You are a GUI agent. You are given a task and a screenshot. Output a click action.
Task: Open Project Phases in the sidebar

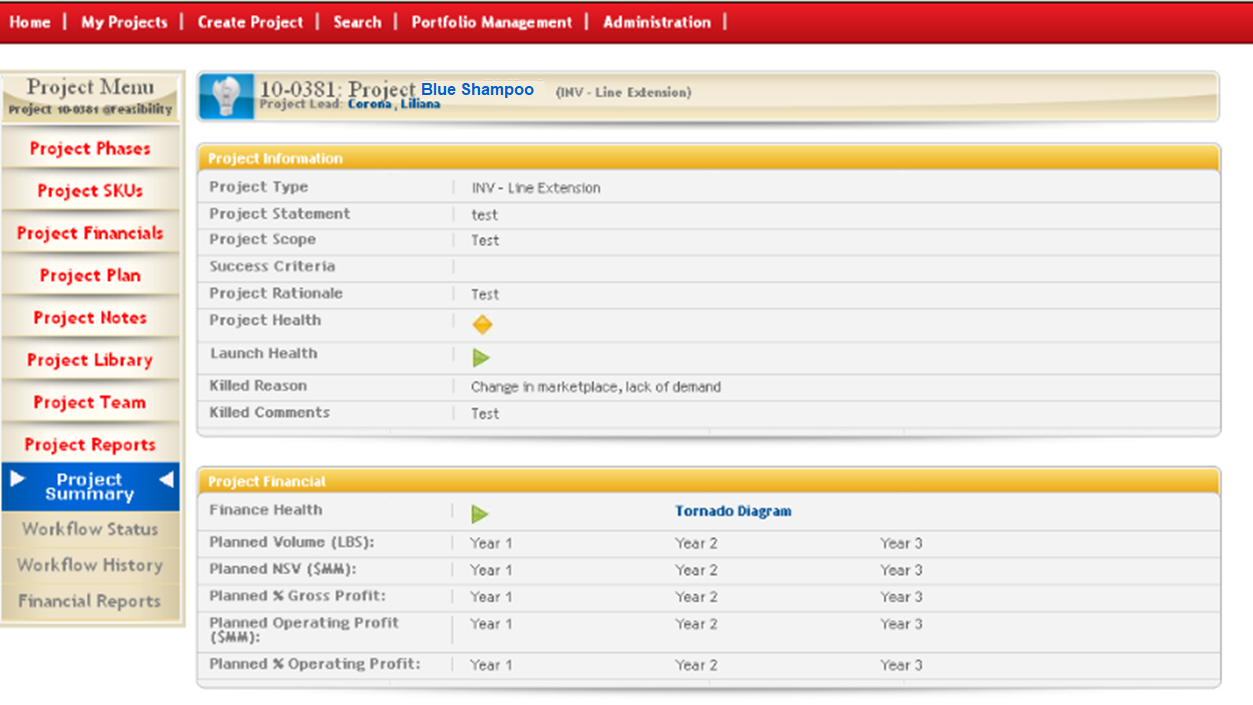point(90,149)
